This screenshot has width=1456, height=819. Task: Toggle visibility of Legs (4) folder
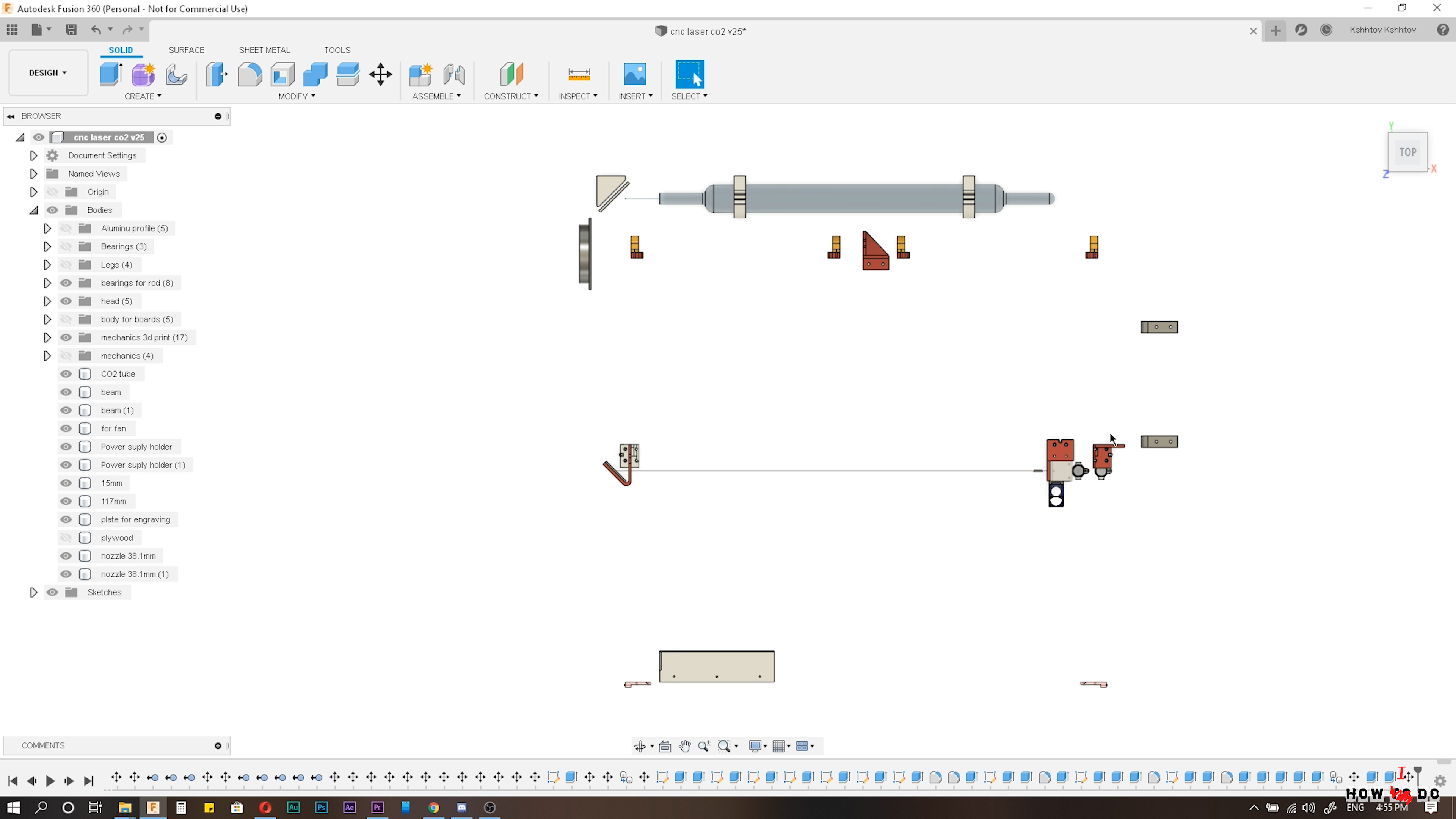pyautogui.click(x=66, y=265)
